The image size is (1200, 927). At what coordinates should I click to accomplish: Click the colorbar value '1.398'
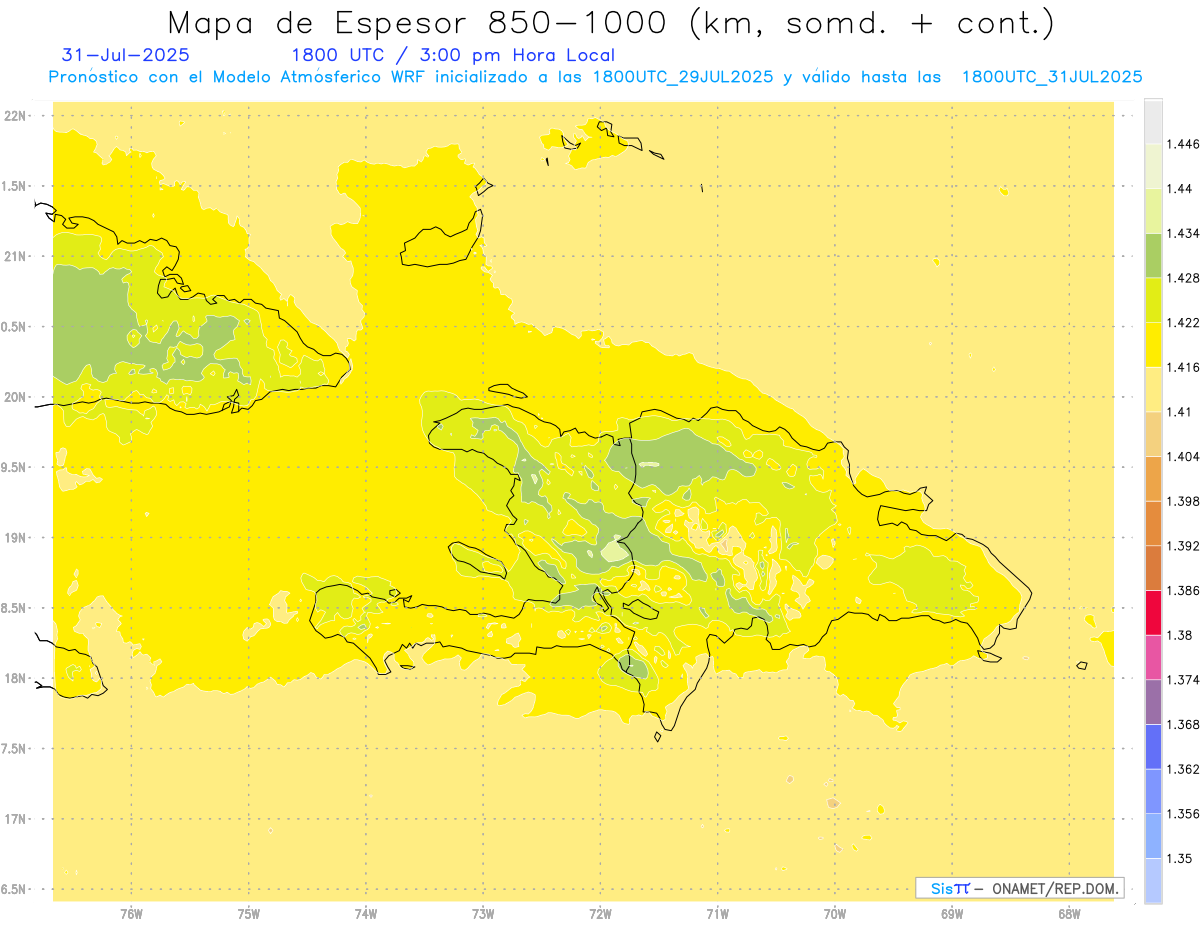[1185, 501]
